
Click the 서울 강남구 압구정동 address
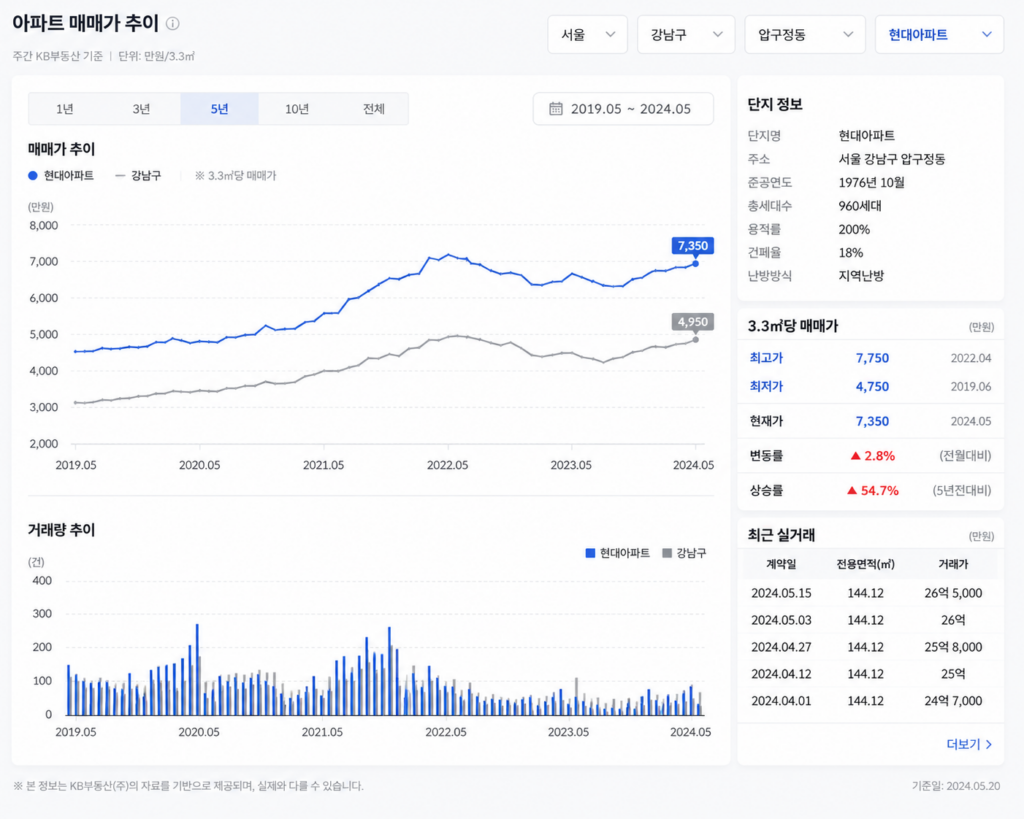(x=891, y=159)
